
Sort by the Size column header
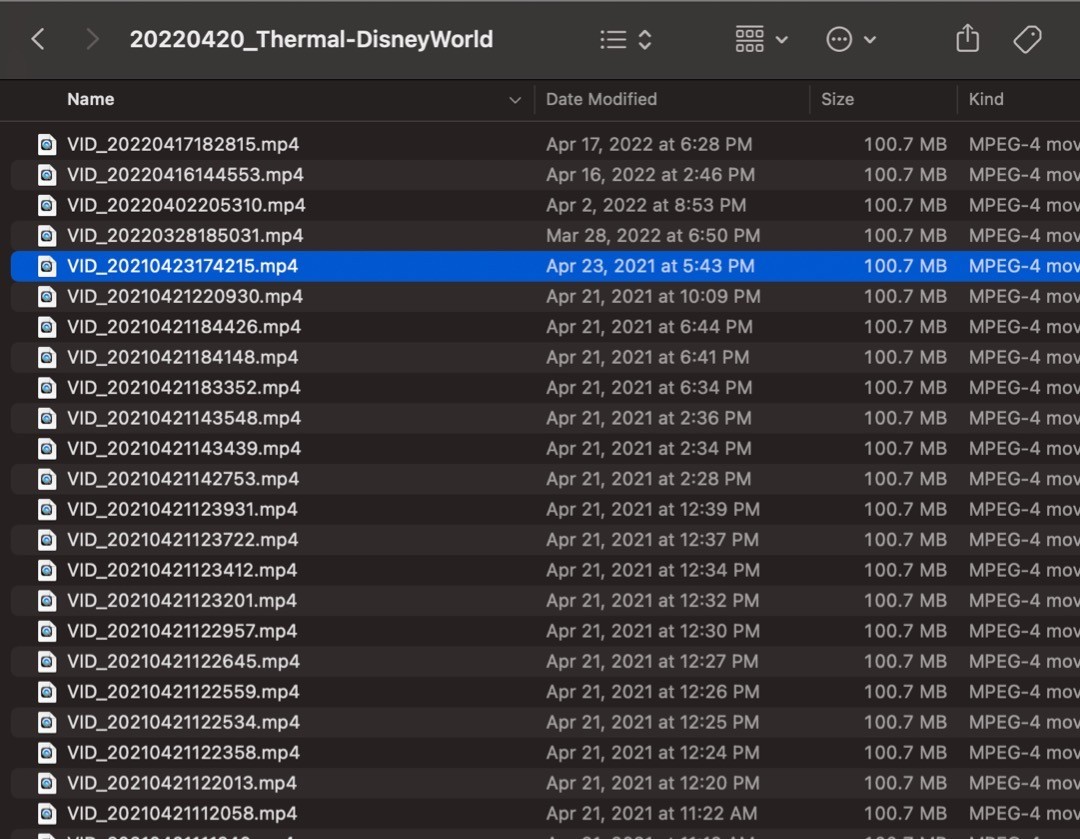(x=838, y=99)
